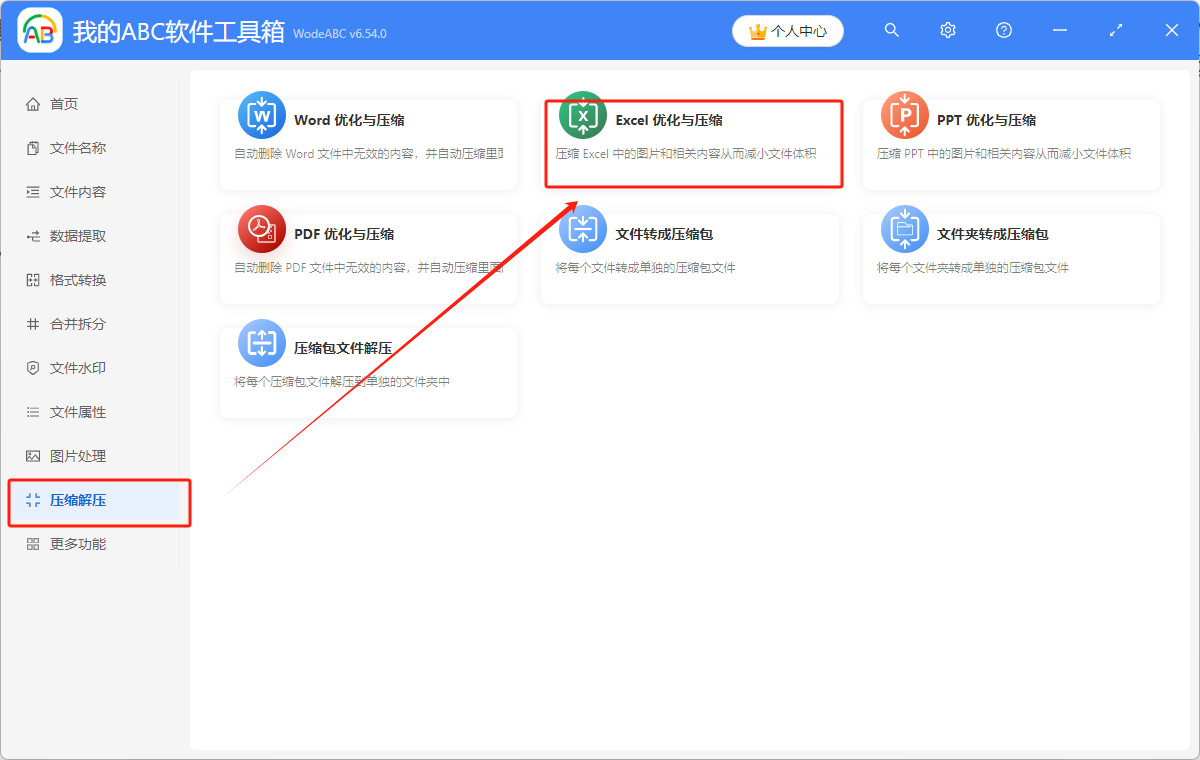This screenshot has height=760, width=1200.
Task: Click Word 优化与压缩 title text
Action: tap(349, 120)
